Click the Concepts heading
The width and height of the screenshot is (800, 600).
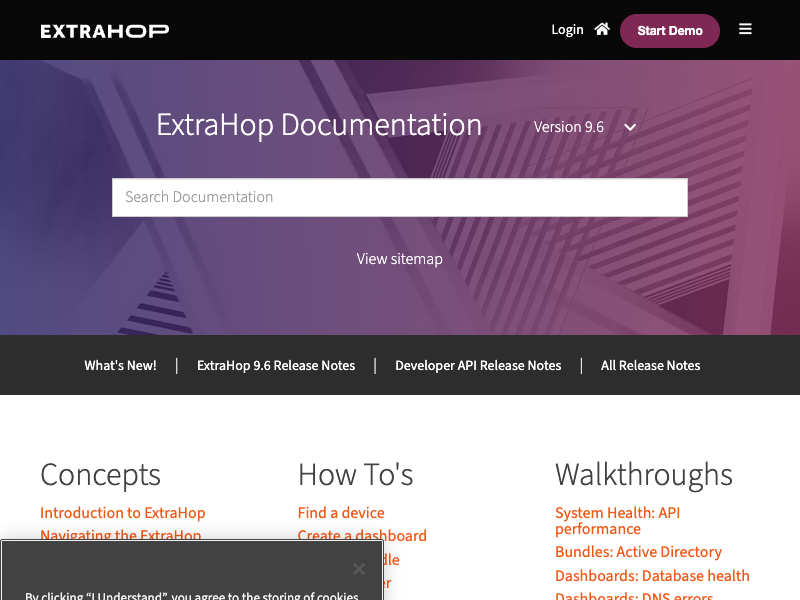(101, 474)
